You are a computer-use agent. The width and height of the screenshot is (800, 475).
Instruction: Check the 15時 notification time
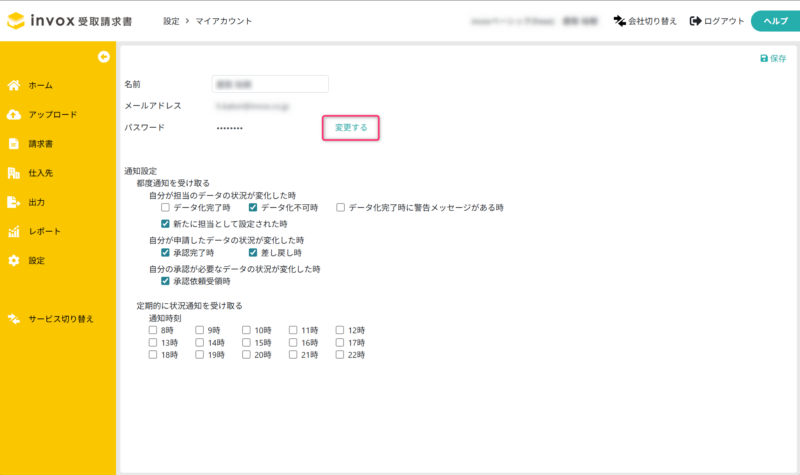246,342
